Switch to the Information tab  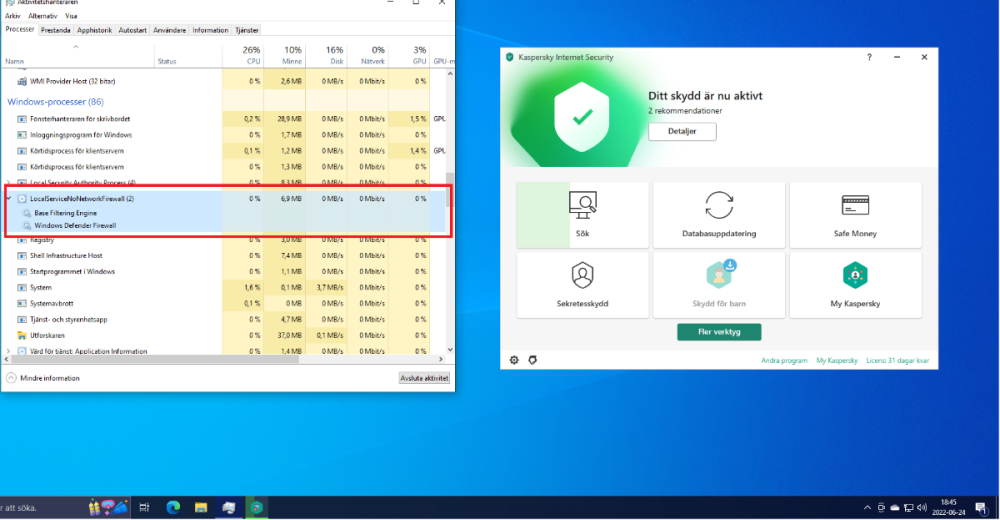tap(210, 30)
